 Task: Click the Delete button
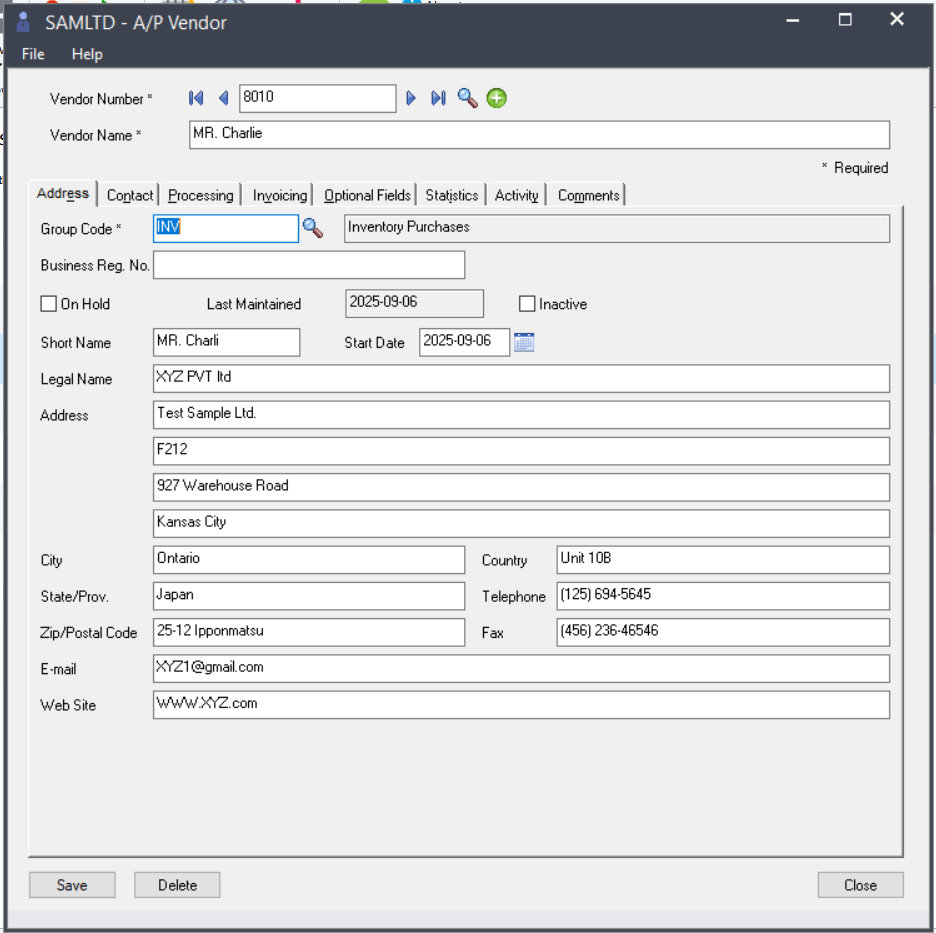pos(177,885)
